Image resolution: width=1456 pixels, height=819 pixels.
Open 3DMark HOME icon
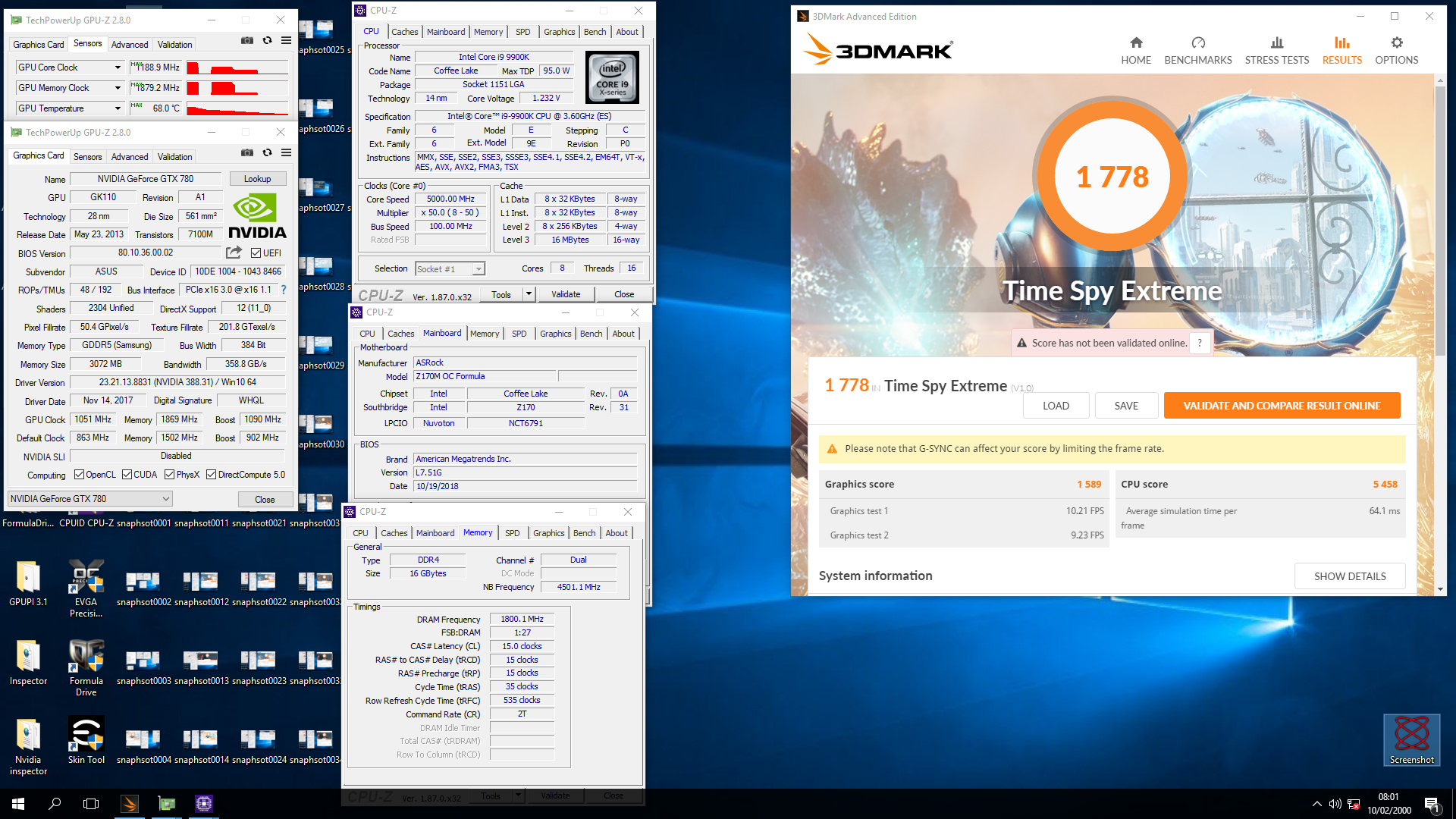pos(1136,43)
